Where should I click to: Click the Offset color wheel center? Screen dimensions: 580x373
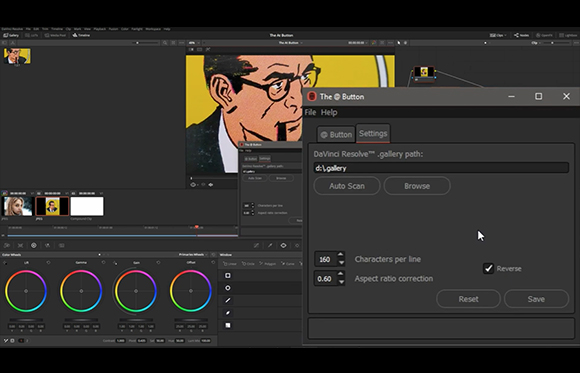click(191, 291)
